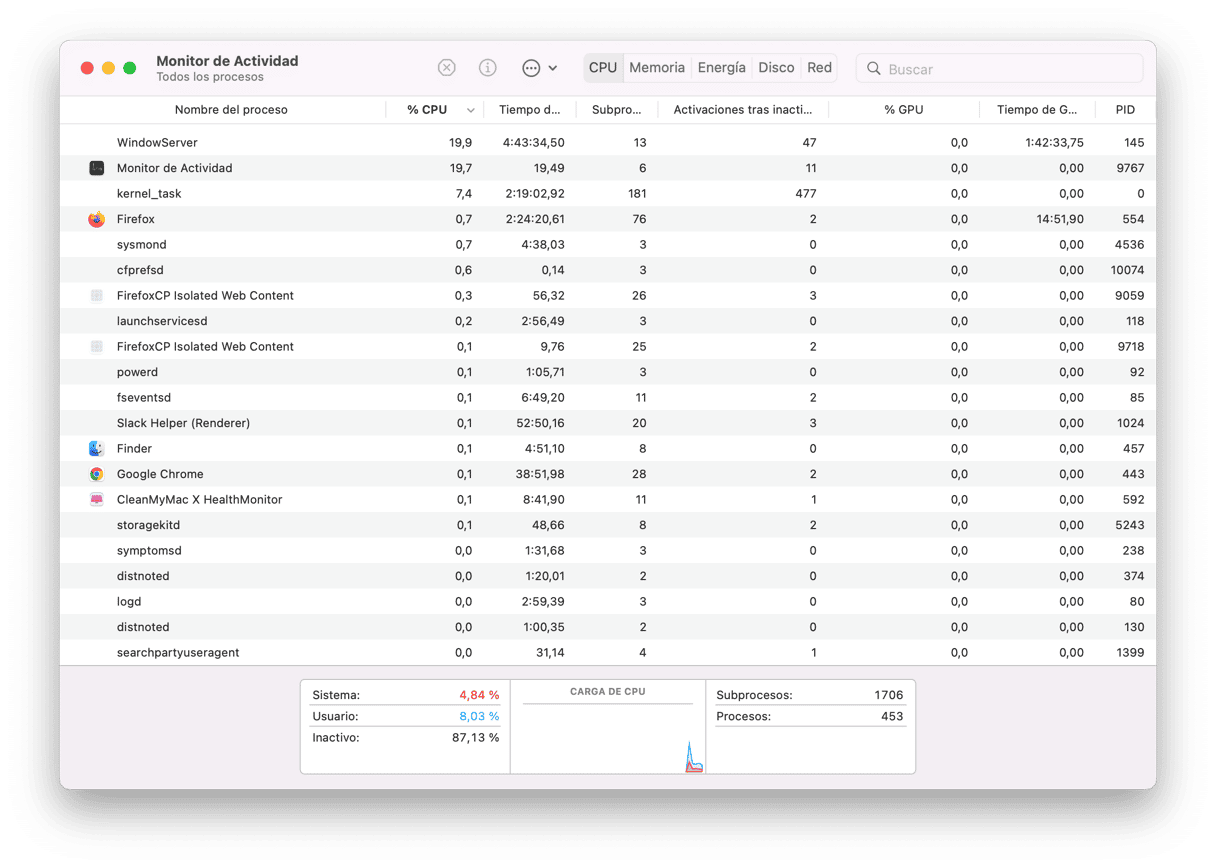Screen dimensions: 1216x868
Task: Select the logd process
Action: click(129, 602)
